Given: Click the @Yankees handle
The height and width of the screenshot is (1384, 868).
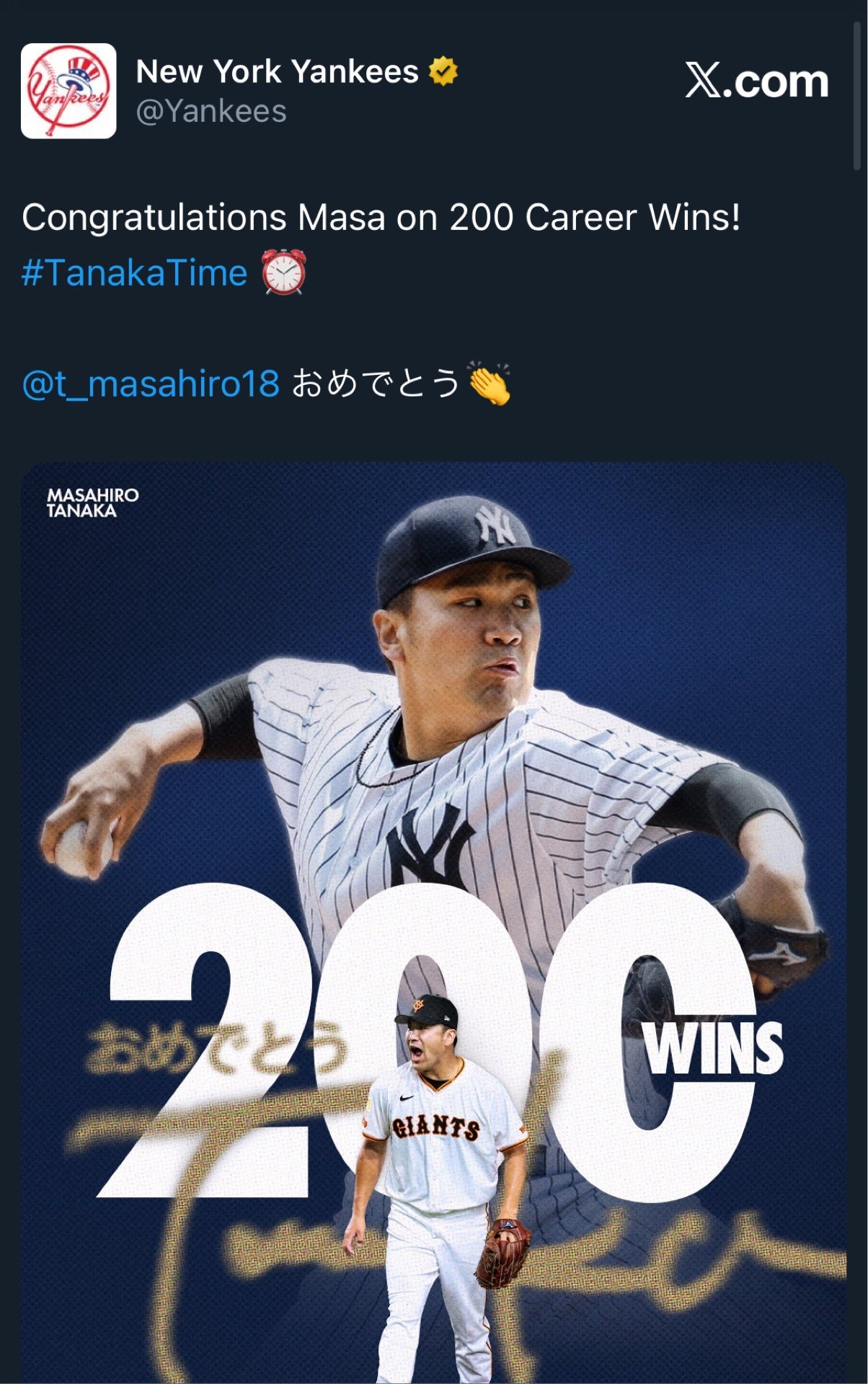Looking at the screenshot, I should (211, 112).
